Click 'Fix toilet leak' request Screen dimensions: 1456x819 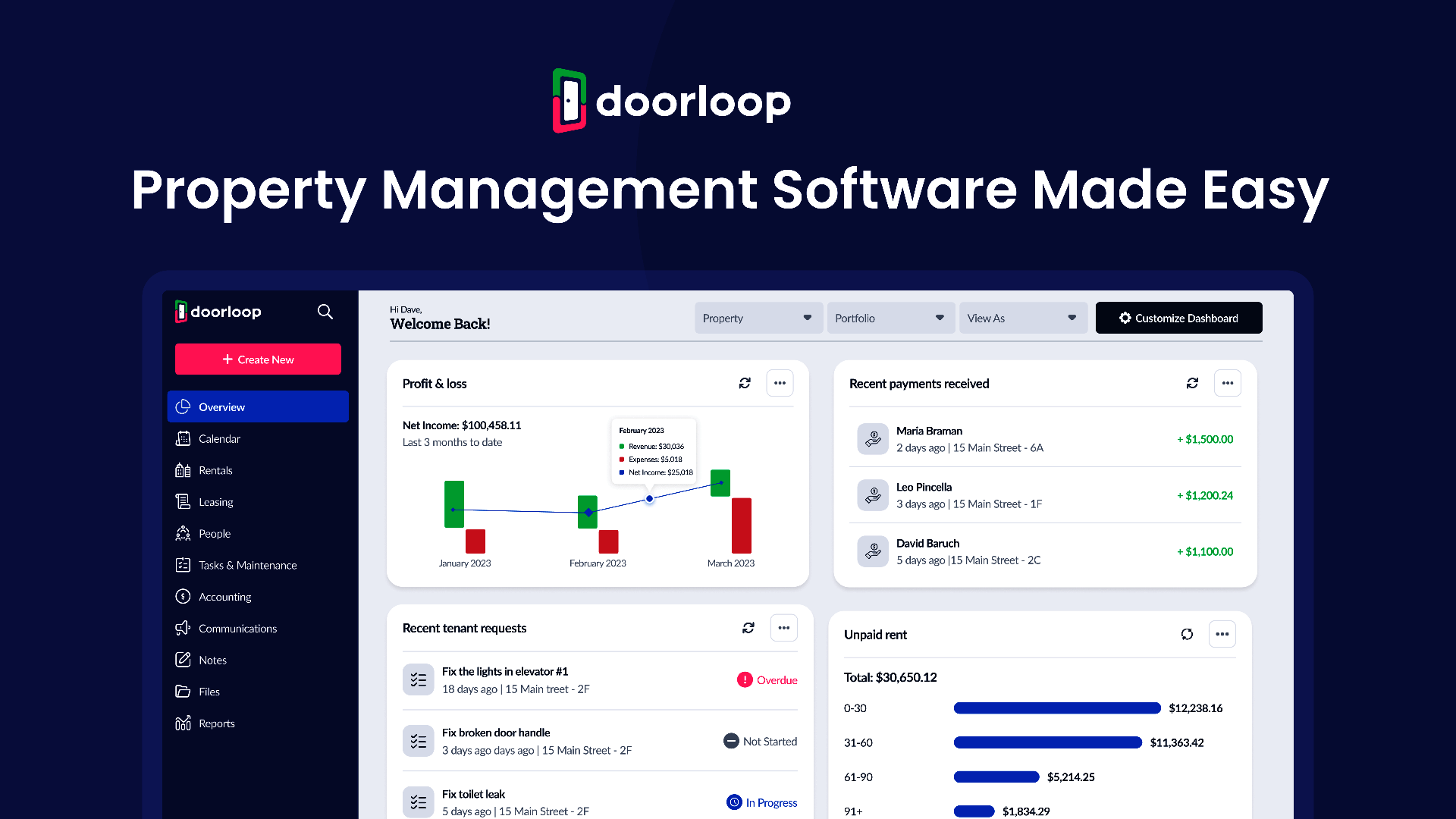coord(473,794)
